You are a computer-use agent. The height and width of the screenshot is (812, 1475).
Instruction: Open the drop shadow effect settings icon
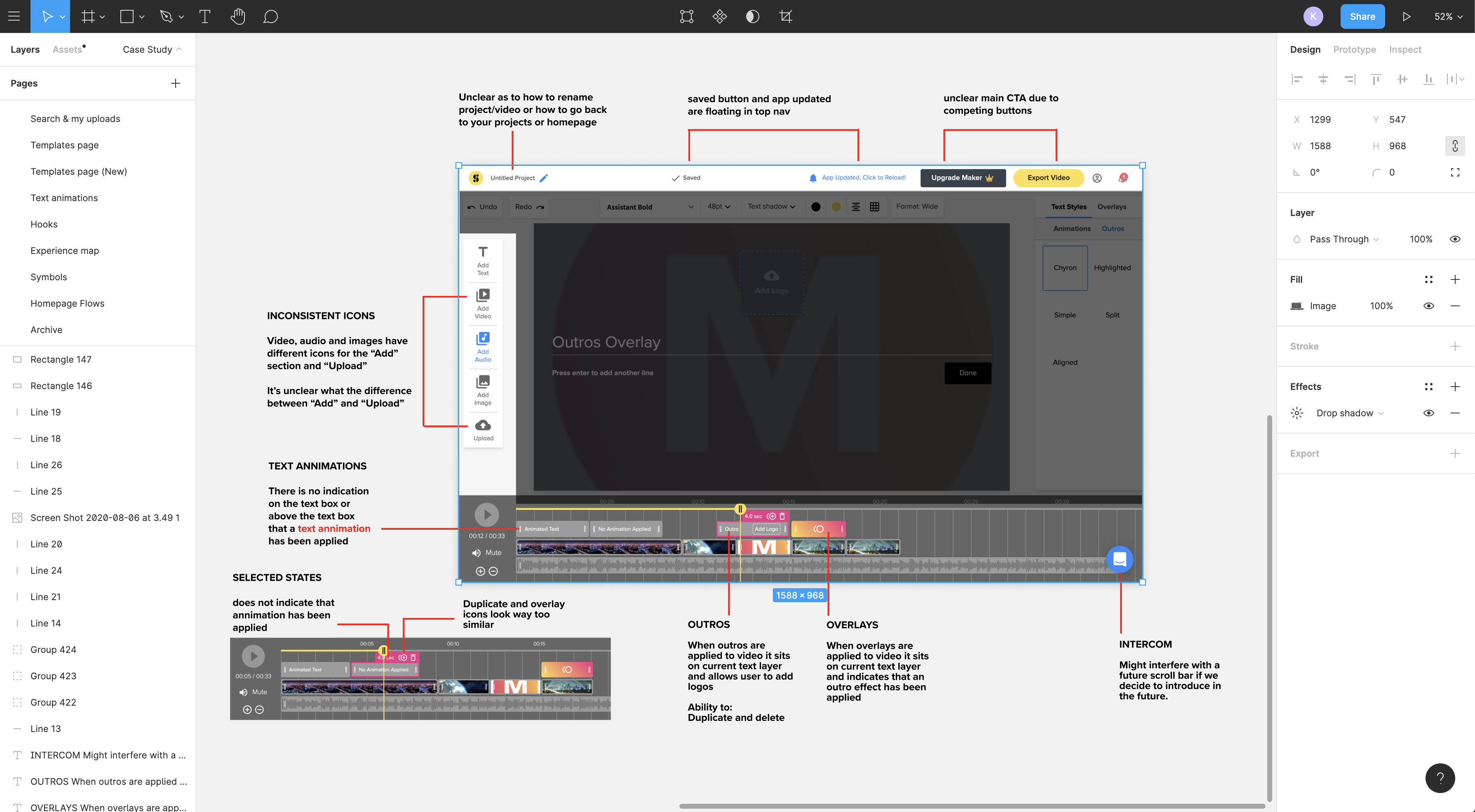1297,413
